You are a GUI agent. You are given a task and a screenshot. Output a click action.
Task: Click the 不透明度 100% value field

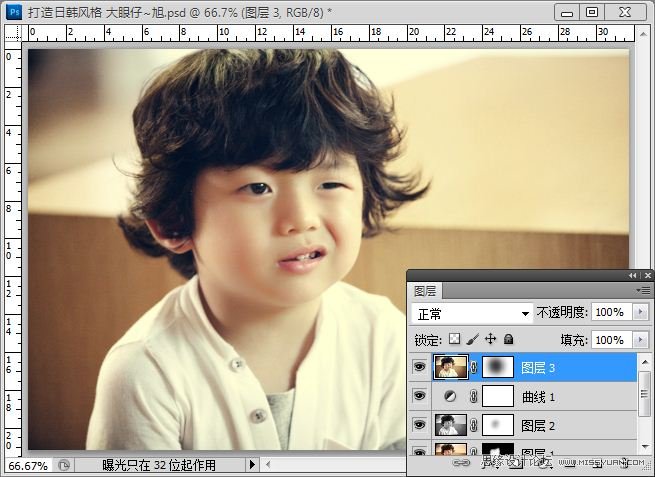pyautogui.click(x=612, y=312)
